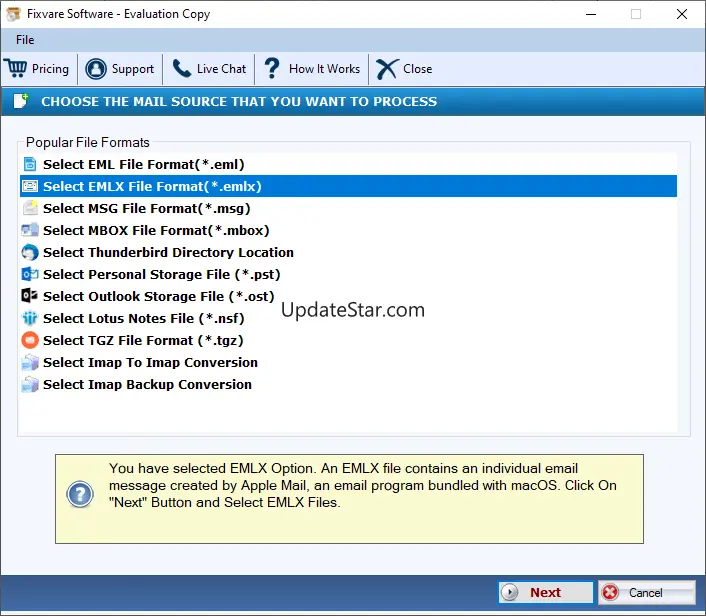Click the Lotus Notes icon
Viewport: 706px width, 616px height.
click(x=30, y=318)
